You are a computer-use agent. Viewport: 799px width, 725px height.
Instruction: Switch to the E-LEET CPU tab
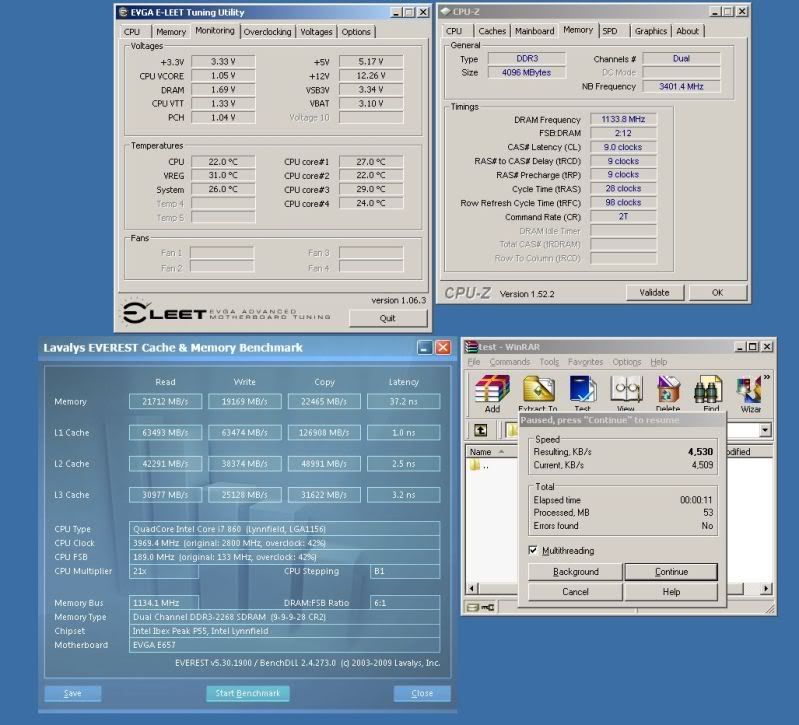tap(132, 32)
